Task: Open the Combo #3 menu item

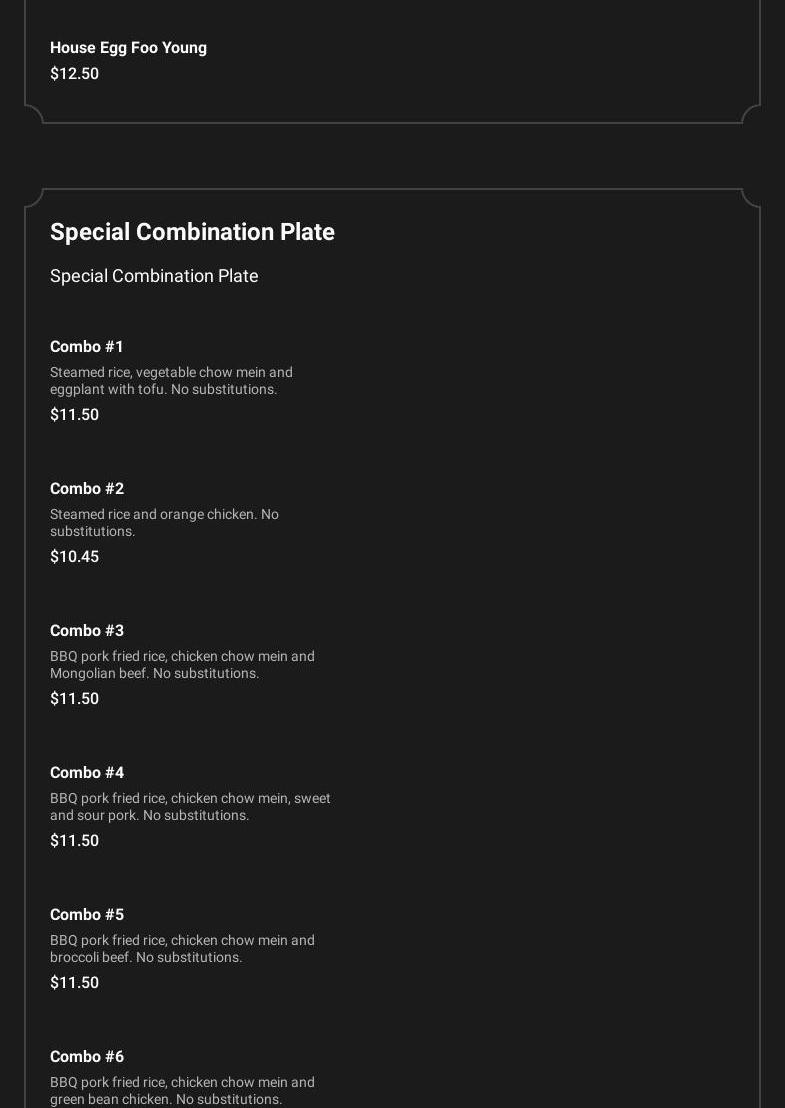Action: pyautogui.click(x=87, y=631)
